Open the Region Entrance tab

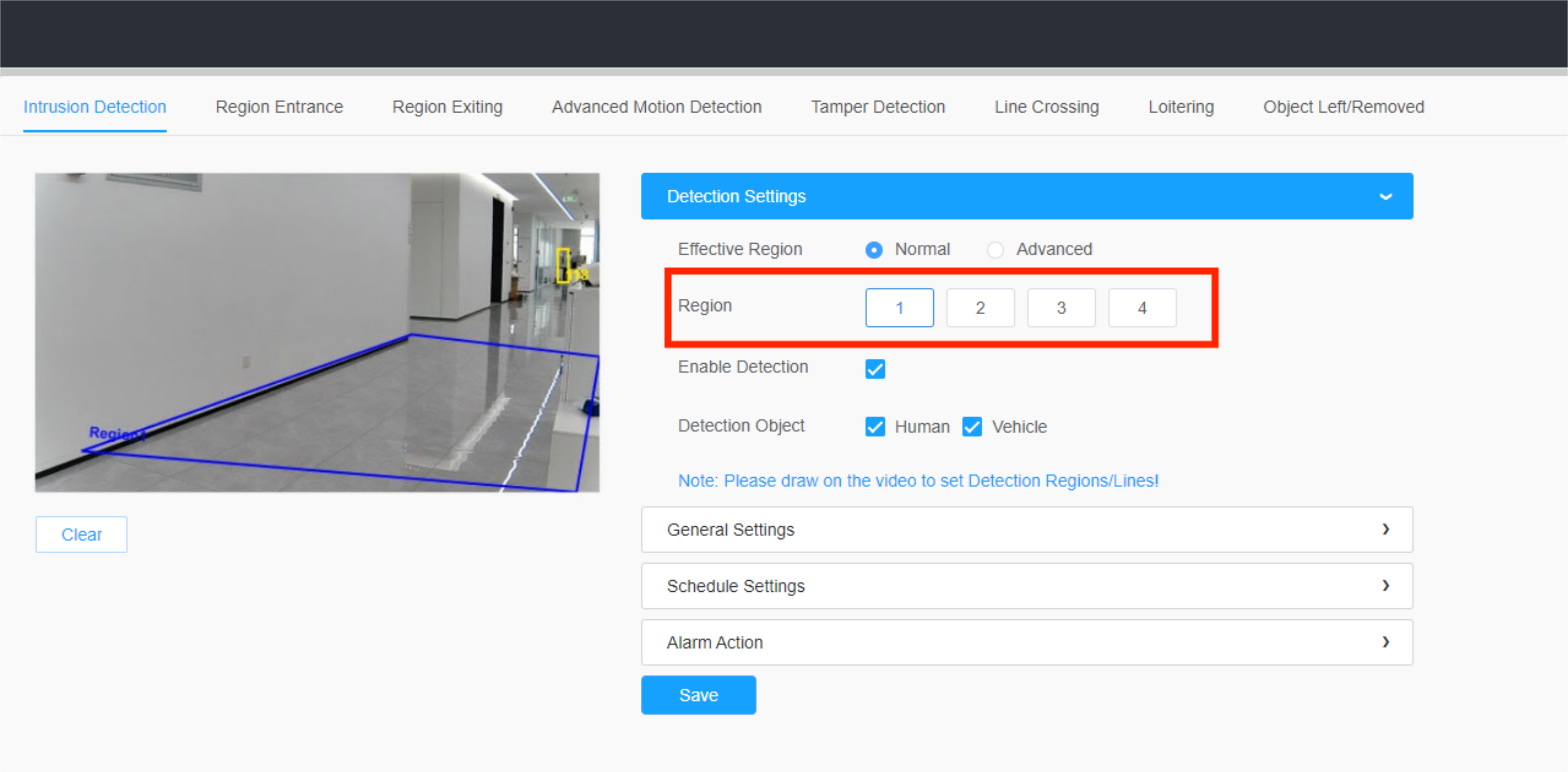pos(279,107)
